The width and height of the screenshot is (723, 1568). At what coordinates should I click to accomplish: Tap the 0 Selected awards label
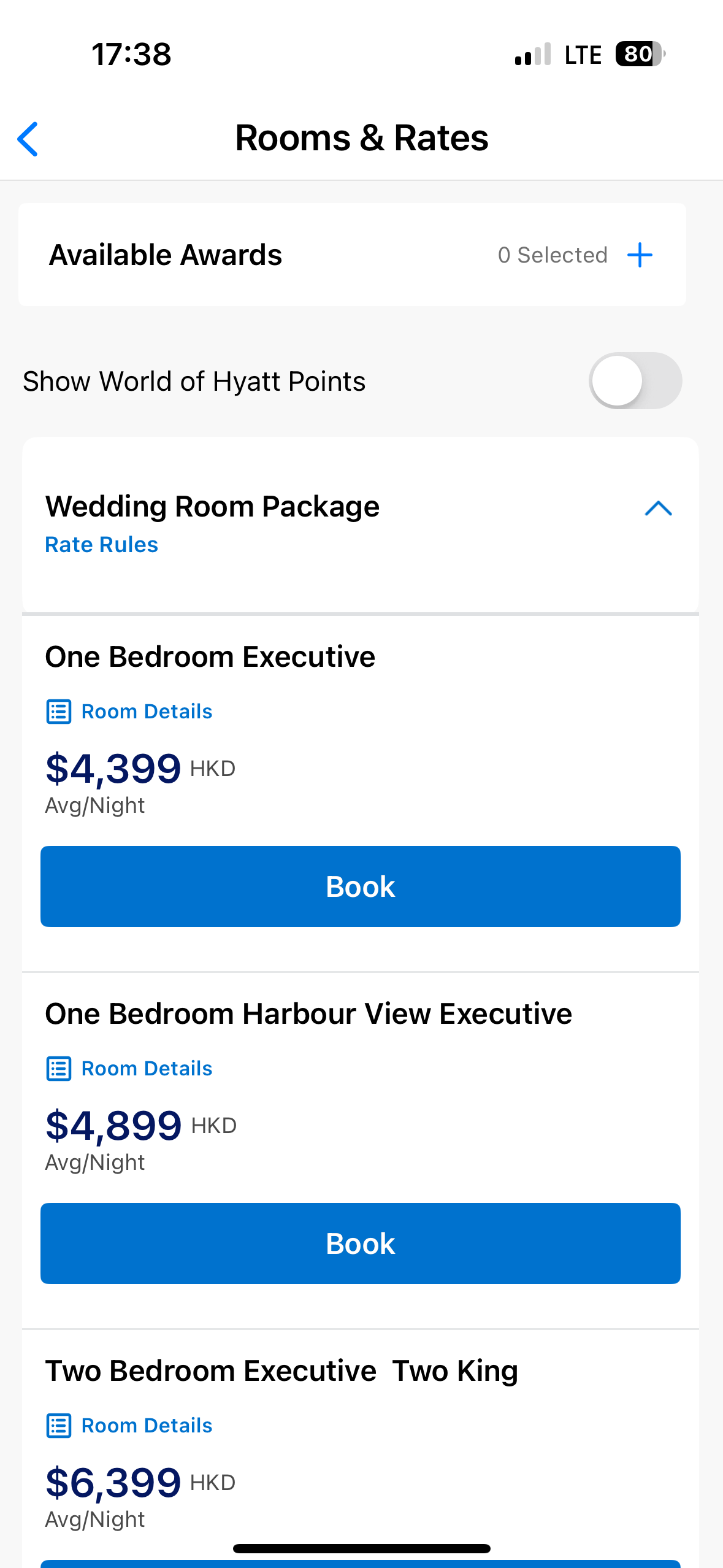coord(552,255)
